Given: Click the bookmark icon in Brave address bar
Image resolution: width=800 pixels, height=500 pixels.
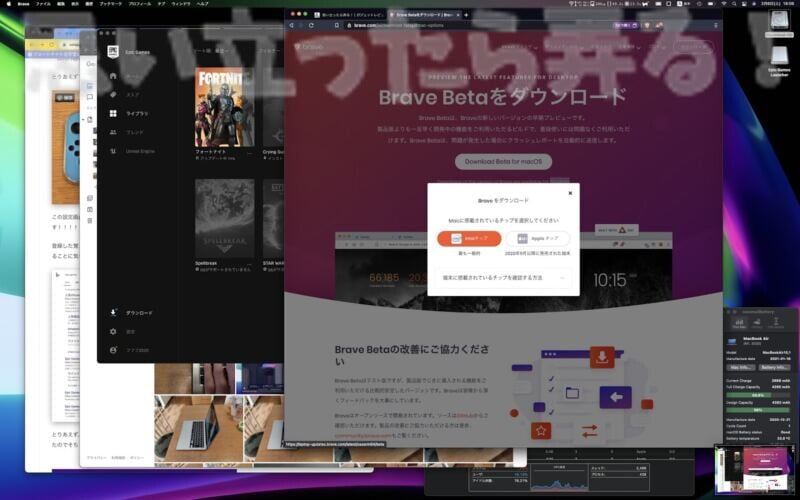Looking at the screenshot, I should click(337, 25).
